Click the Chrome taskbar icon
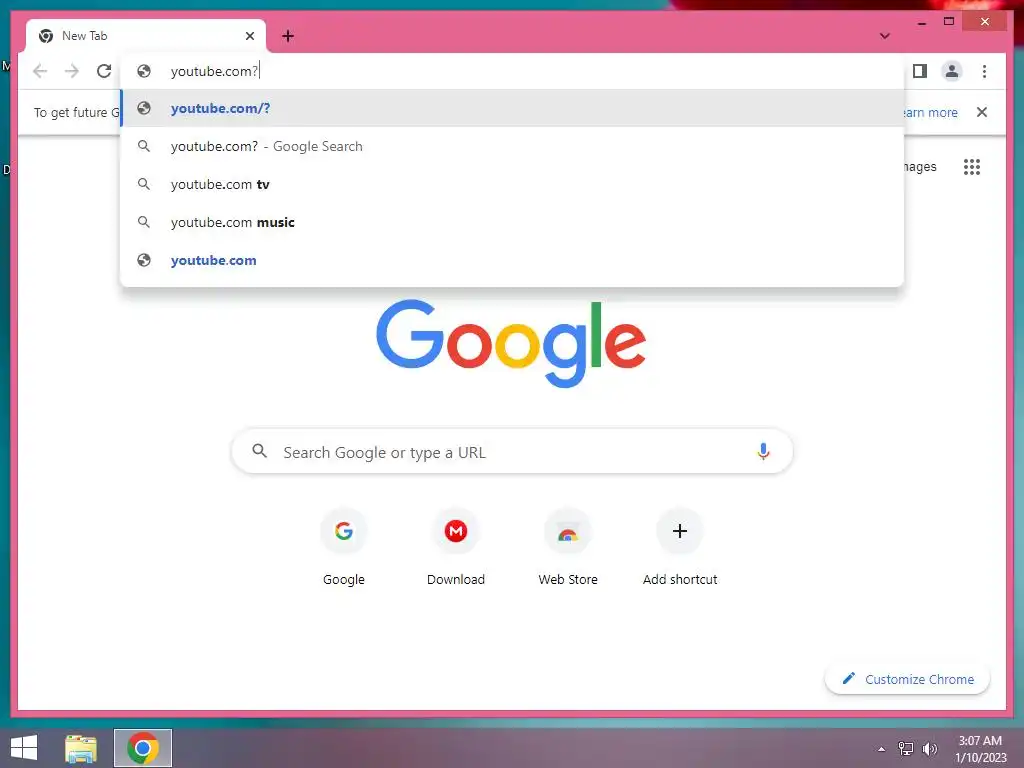The image size is (1024, 768). click(143, 748)
